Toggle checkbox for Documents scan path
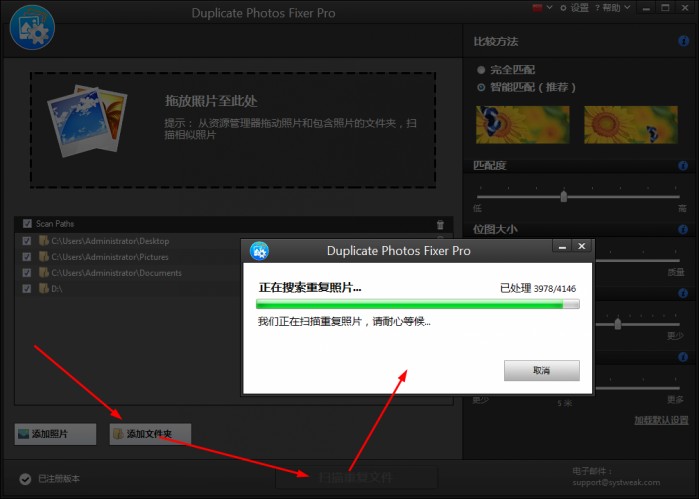This screenshot has width=699, height=499. coord(27,272)
